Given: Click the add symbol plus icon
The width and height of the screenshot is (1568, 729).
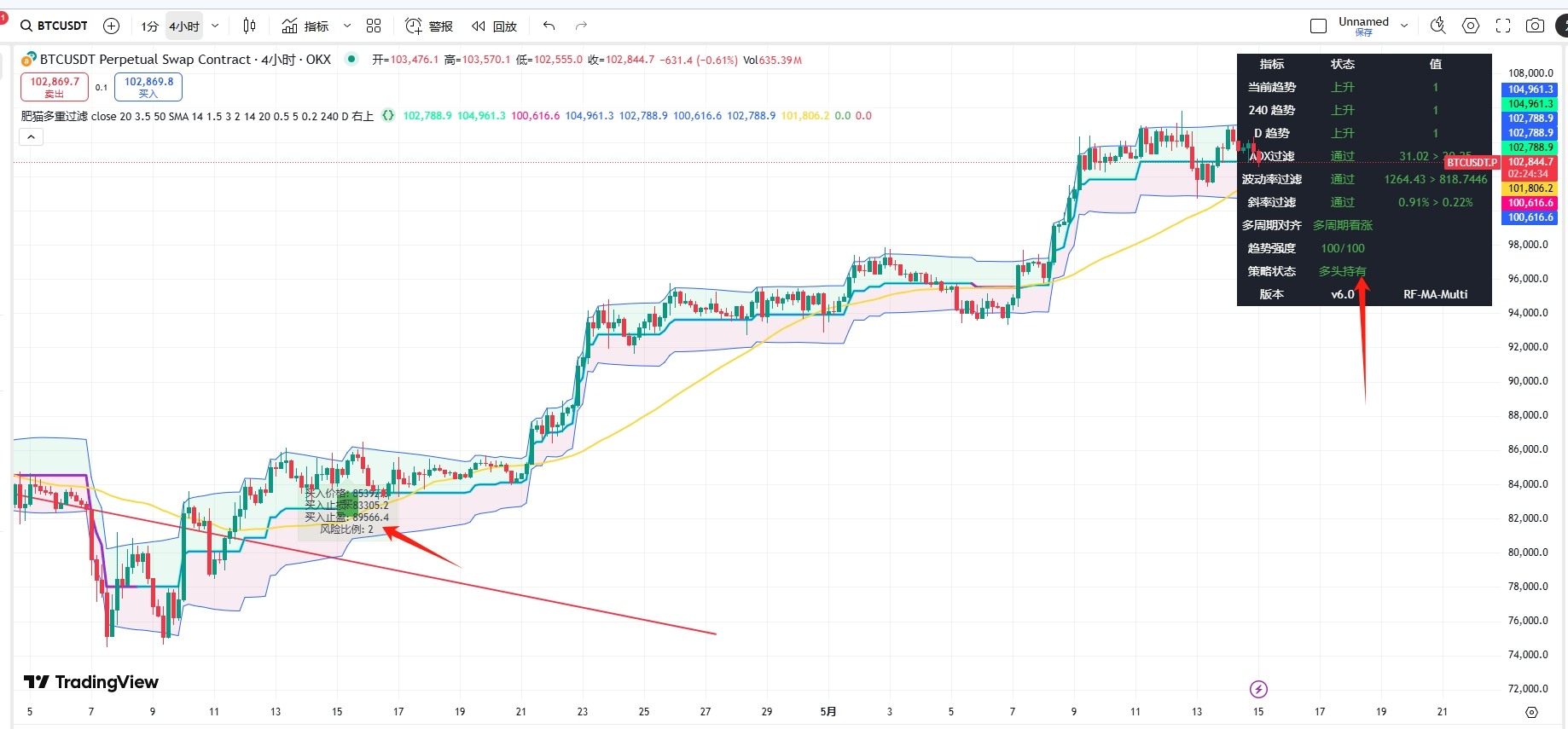Looking at the screenshot, I should click(x=111, y=26).
